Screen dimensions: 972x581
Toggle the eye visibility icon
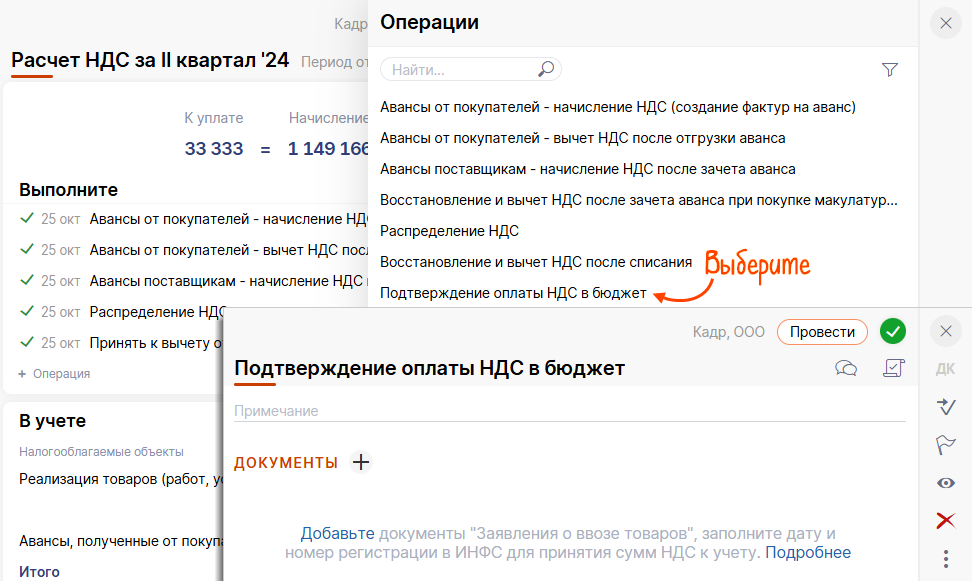pyautogui.click(x=945, y=483)
